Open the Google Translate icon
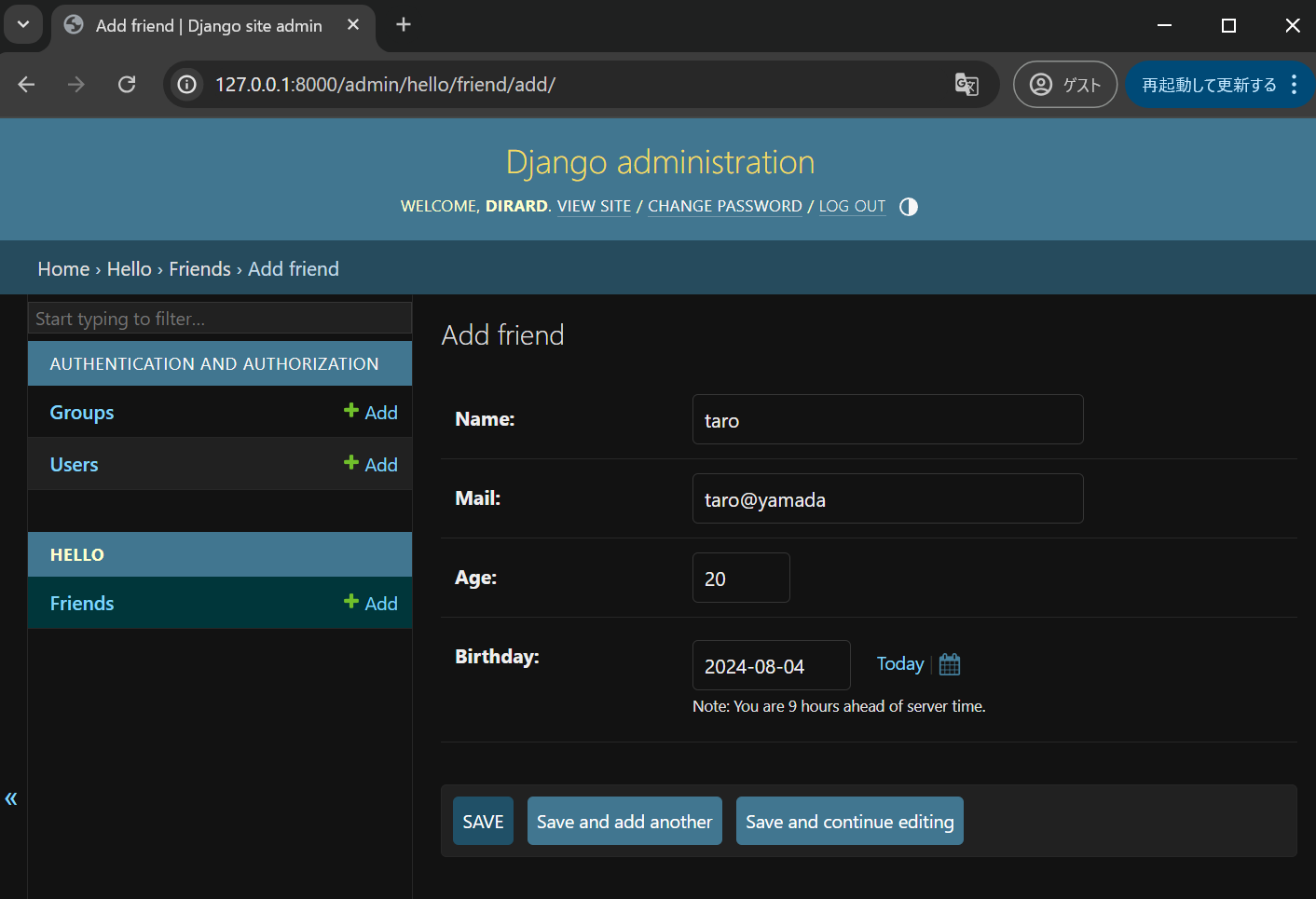The image size is (1316, 899). click(966, 85)
